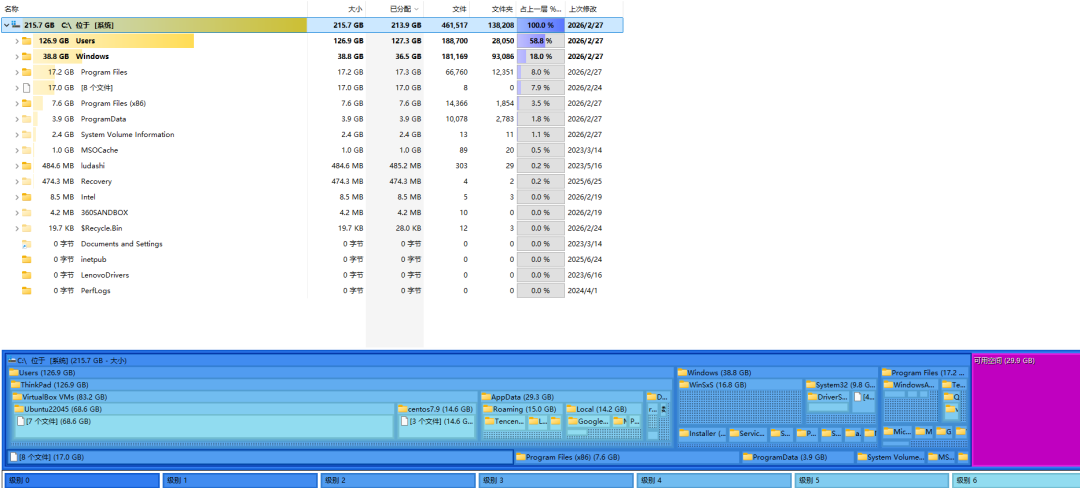Expand the Users folder row
The height and width of the screenshot is (488, 1080).
click(x=17, y=41)
